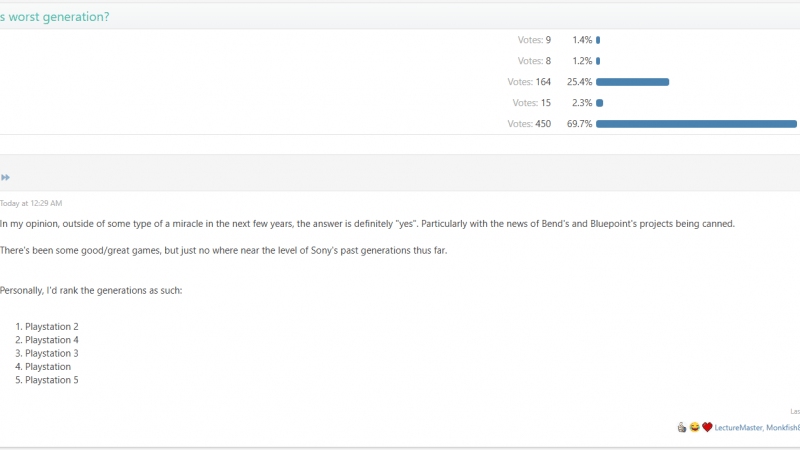This screenshot has height=450, width=800.
Task: Click the 'Playstation 2' list item
Action: point(52,327)
